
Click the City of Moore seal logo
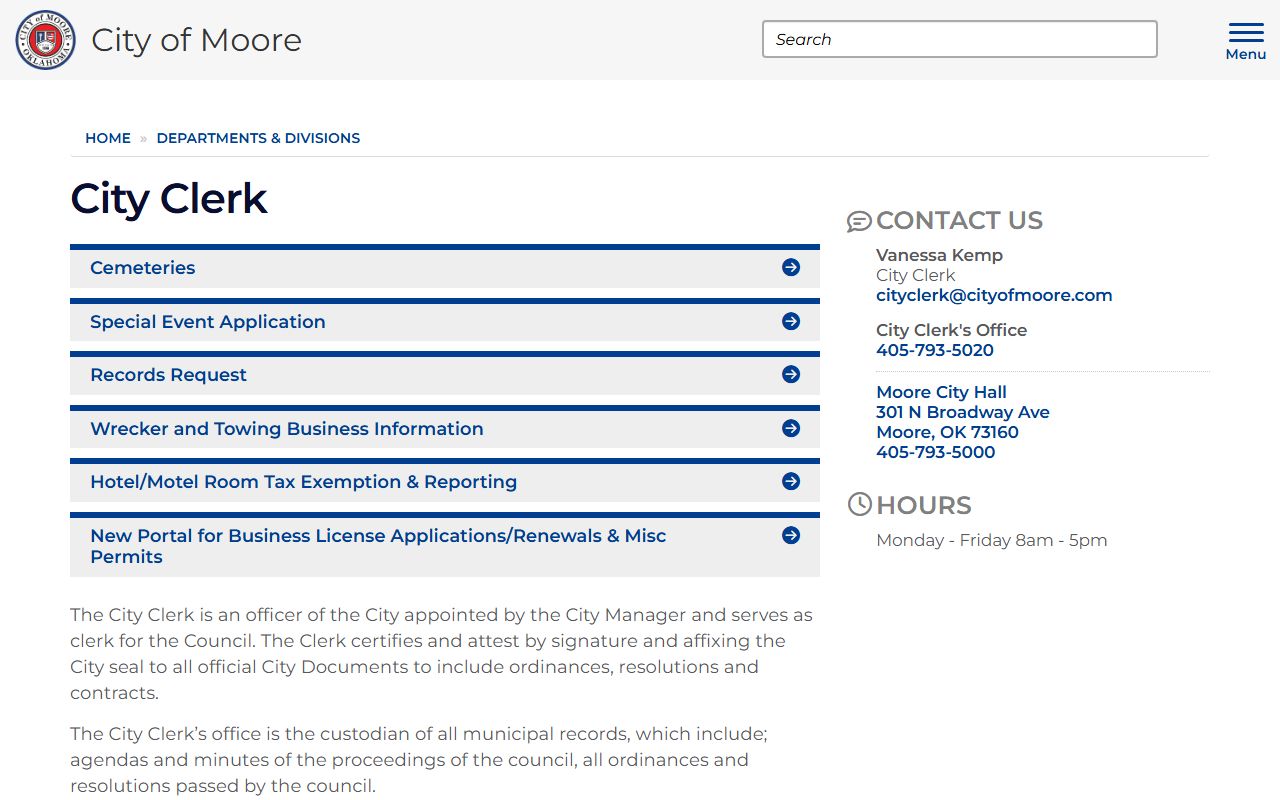pyautogui.click(x=45, y=40)
